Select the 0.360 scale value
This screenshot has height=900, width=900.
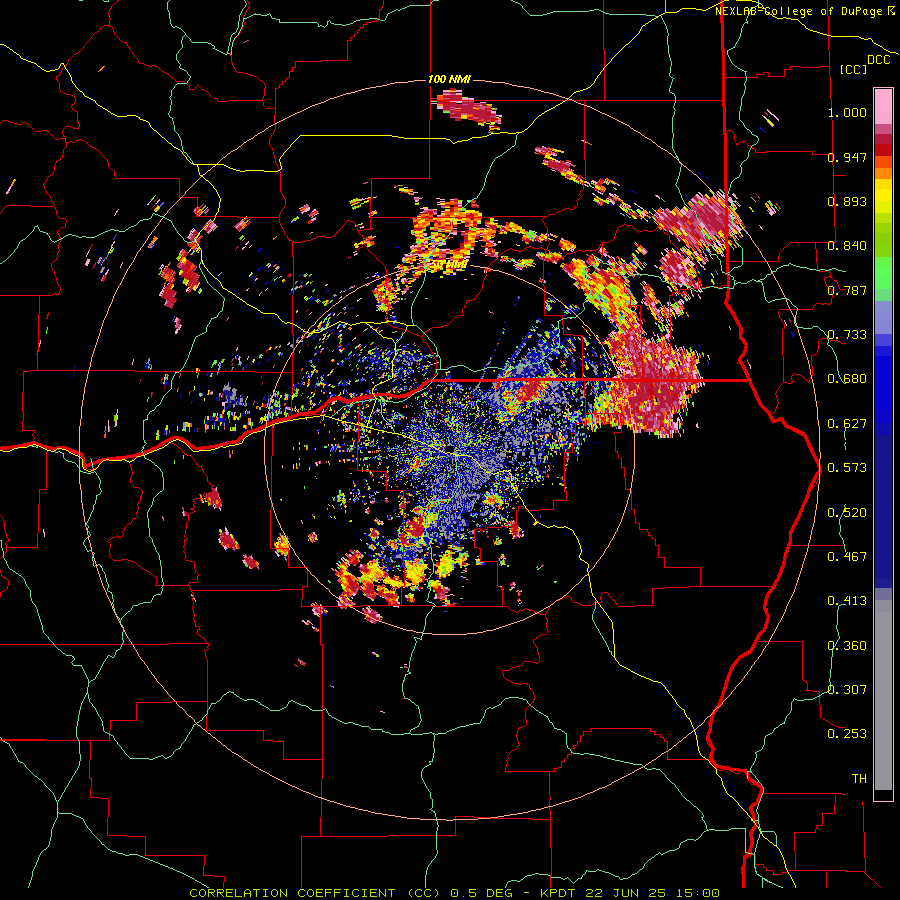[847, 646]
